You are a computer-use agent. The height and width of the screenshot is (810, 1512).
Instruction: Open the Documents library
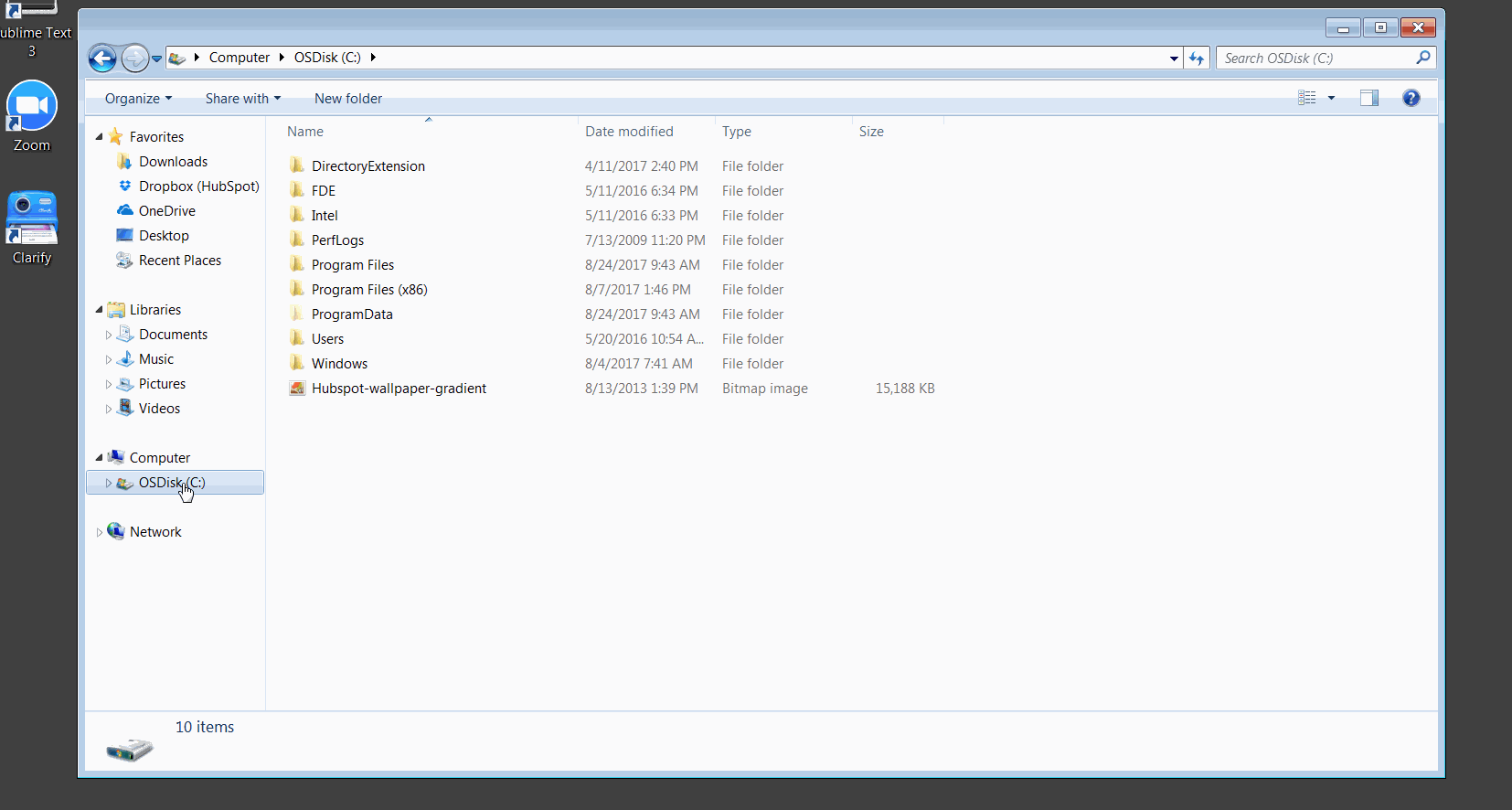(x=173, y=335)
